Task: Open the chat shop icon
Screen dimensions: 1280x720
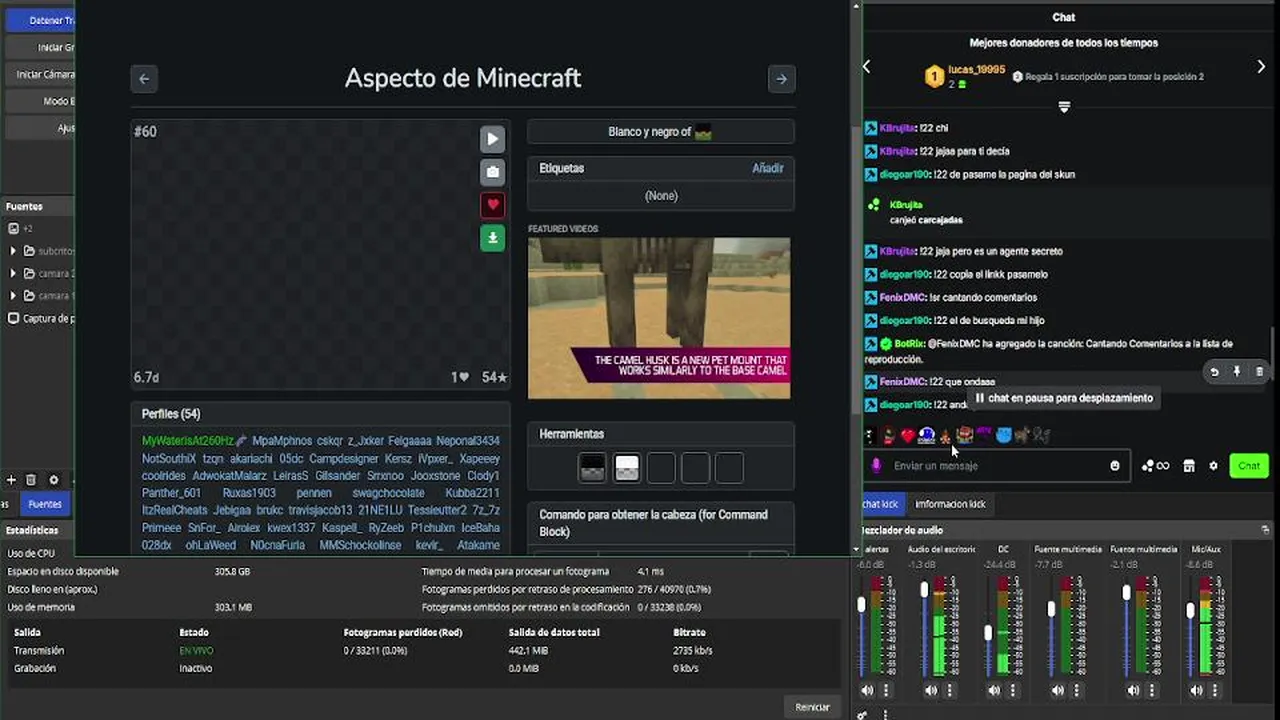Action: (1189, 466)
